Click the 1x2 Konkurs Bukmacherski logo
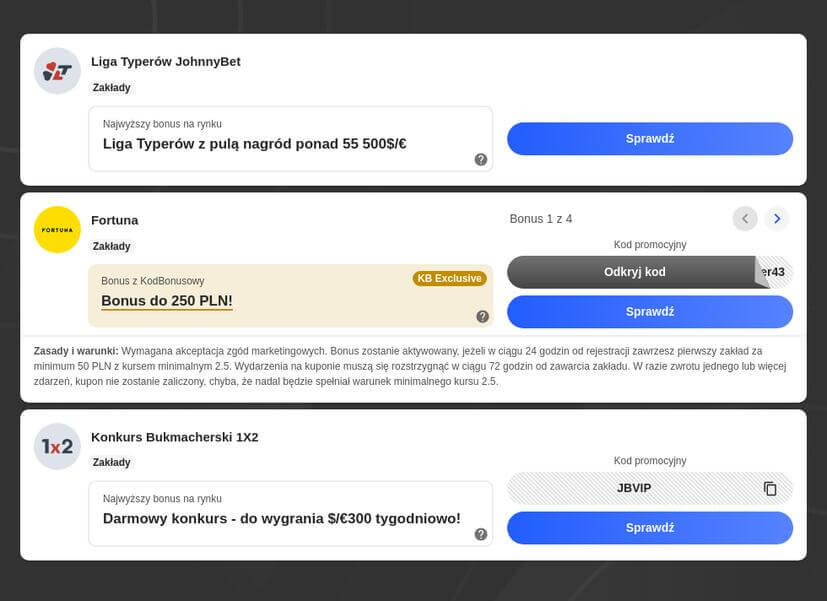This screenshot has width=827, height=601. pos(57,447)
